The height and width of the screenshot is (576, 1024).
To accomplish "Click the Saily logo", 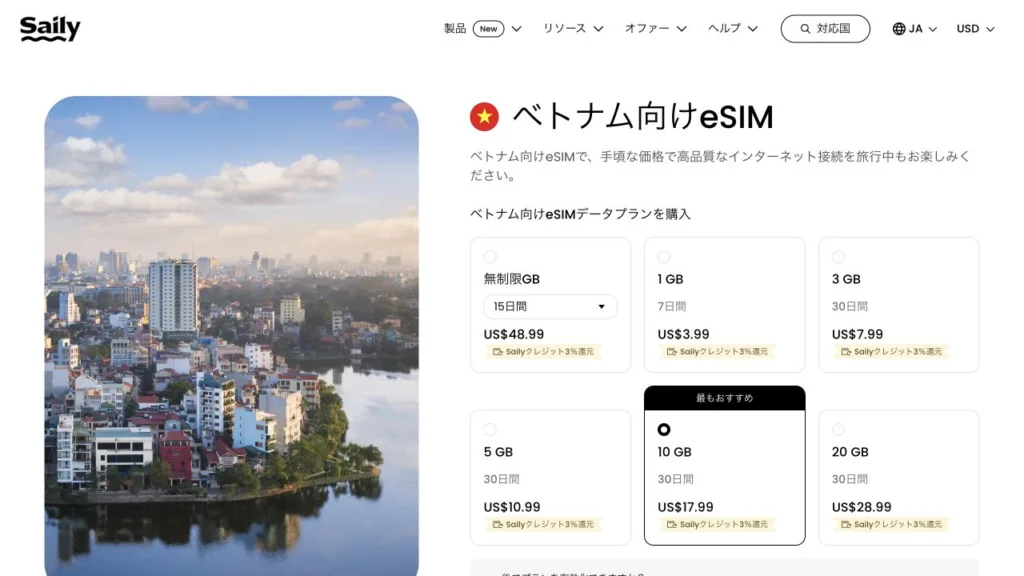I will click(50, 29).
